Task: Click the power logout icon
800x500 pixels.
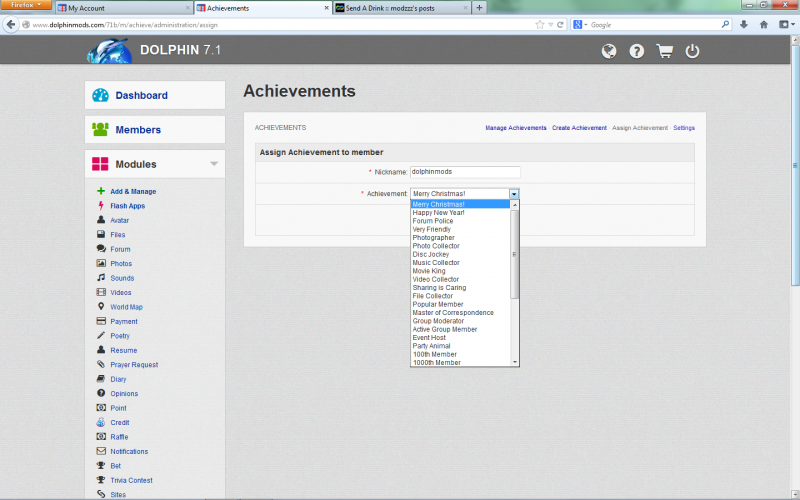Action: (x=692, y=51)
